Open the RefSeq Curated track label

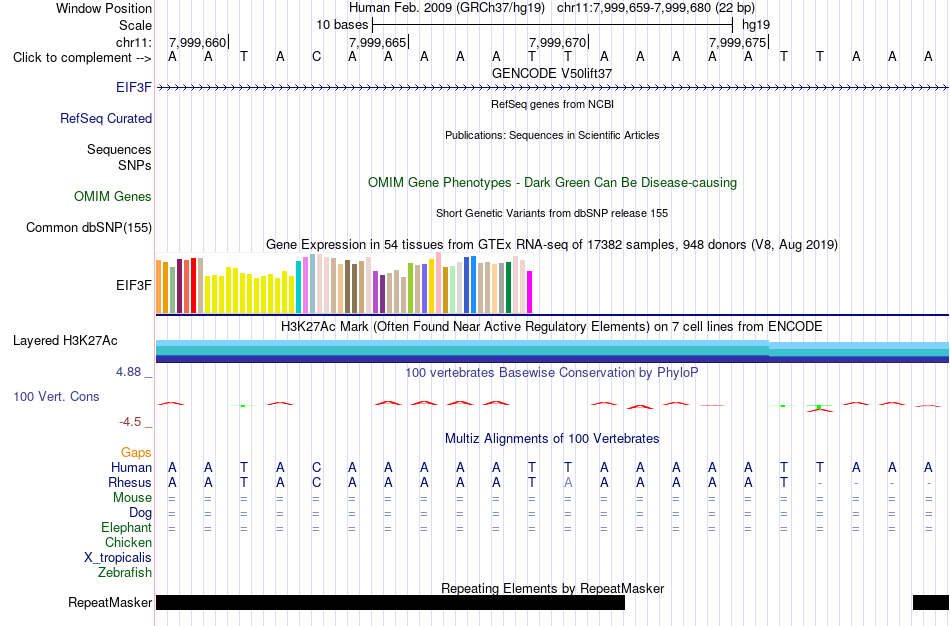coord(105,118)
